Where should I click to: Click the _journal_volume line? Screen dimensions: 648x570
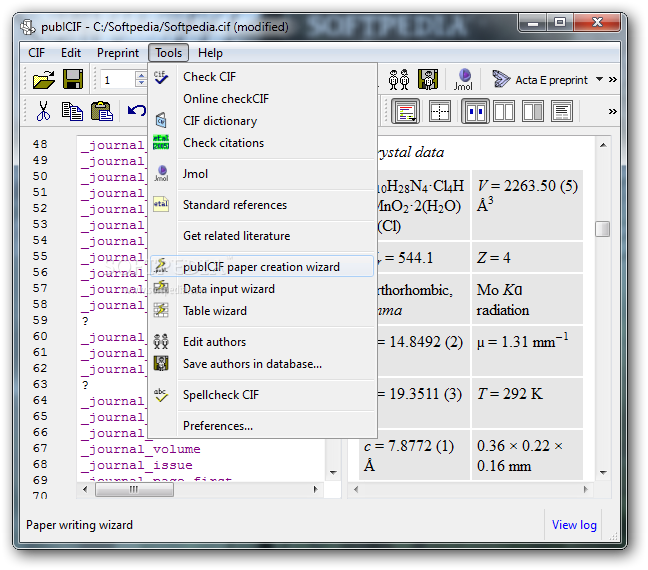141,449
